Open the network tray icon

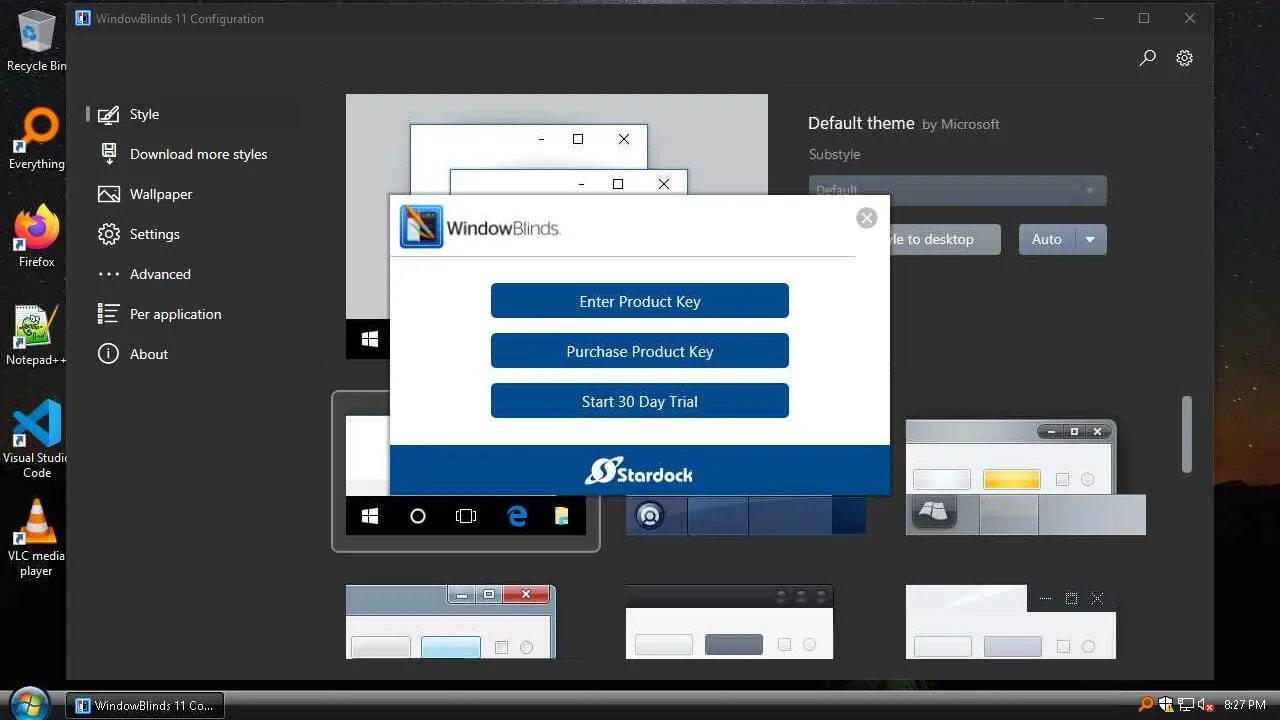click(1186, 705)
